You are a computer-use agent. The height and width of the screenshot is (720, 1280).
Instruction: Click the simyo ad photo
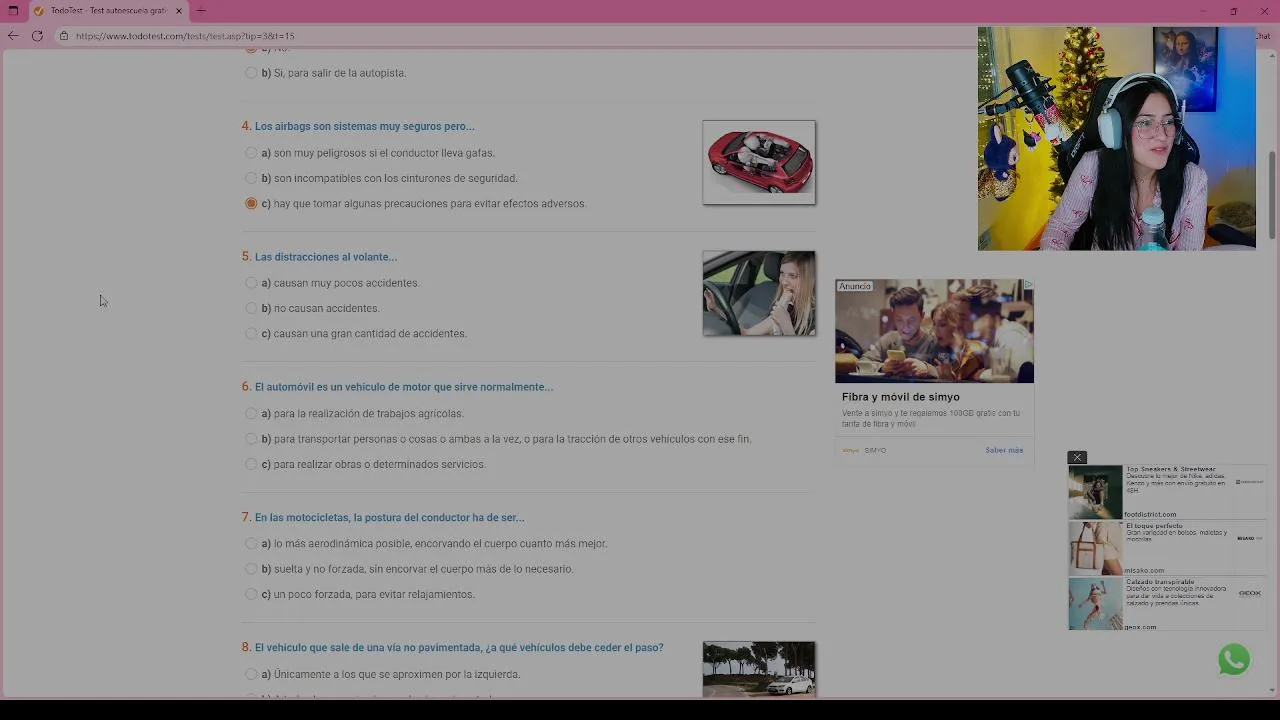click(x=934, y=331)
